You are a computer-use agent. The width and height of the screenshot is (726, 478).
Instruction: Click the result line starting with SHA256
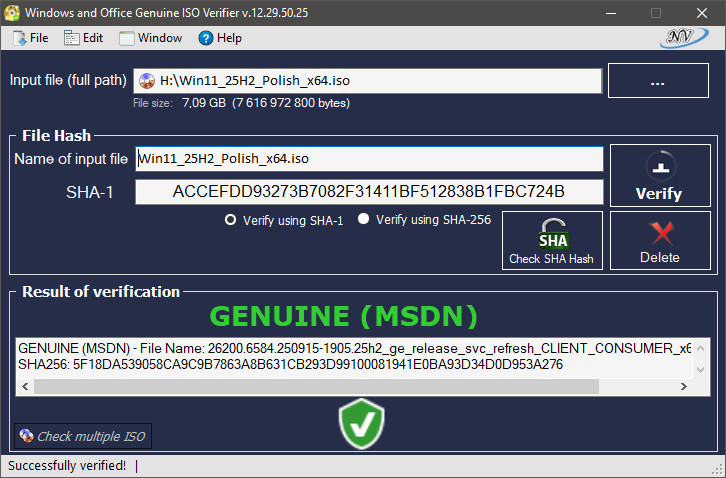[290, 365]
